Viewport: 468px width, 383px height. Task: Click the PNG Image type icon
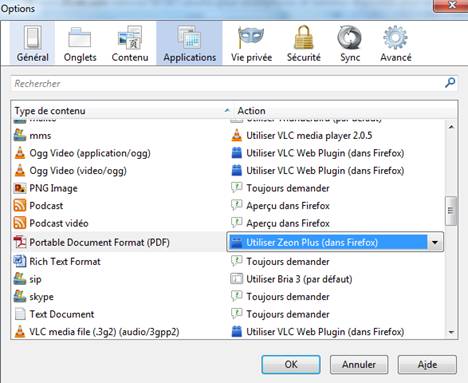pos(20,188)
